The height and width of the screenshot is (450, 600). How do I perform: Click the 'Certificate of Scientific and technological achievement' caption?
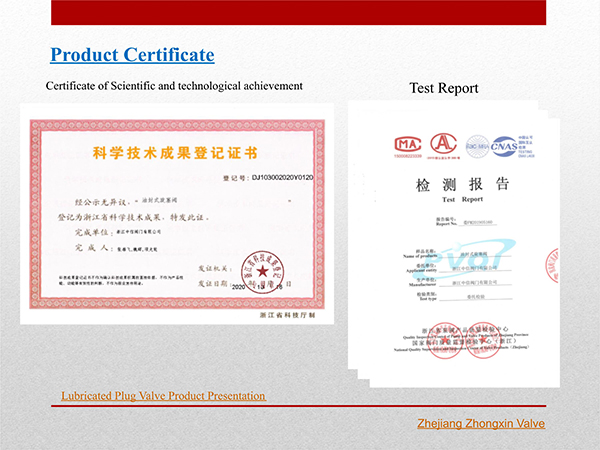(x=174, y=86)
